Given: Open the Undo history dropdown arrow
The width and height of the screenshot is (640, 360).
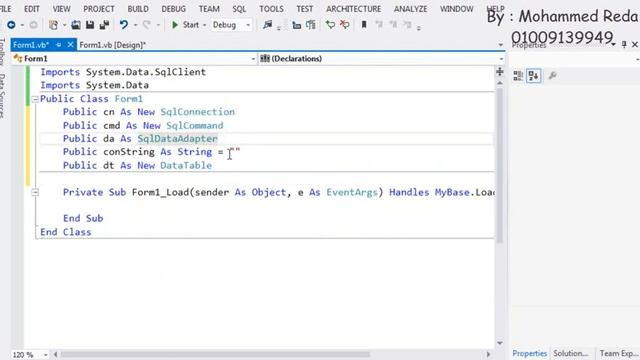Looking at the screenshot, I should click(x=135, y=25).
